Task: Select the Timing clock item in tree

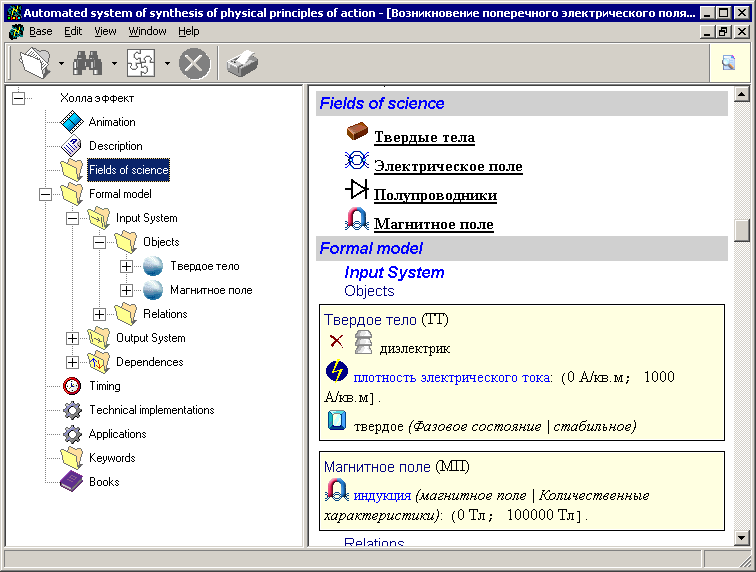Action: (x=104, y=386)
